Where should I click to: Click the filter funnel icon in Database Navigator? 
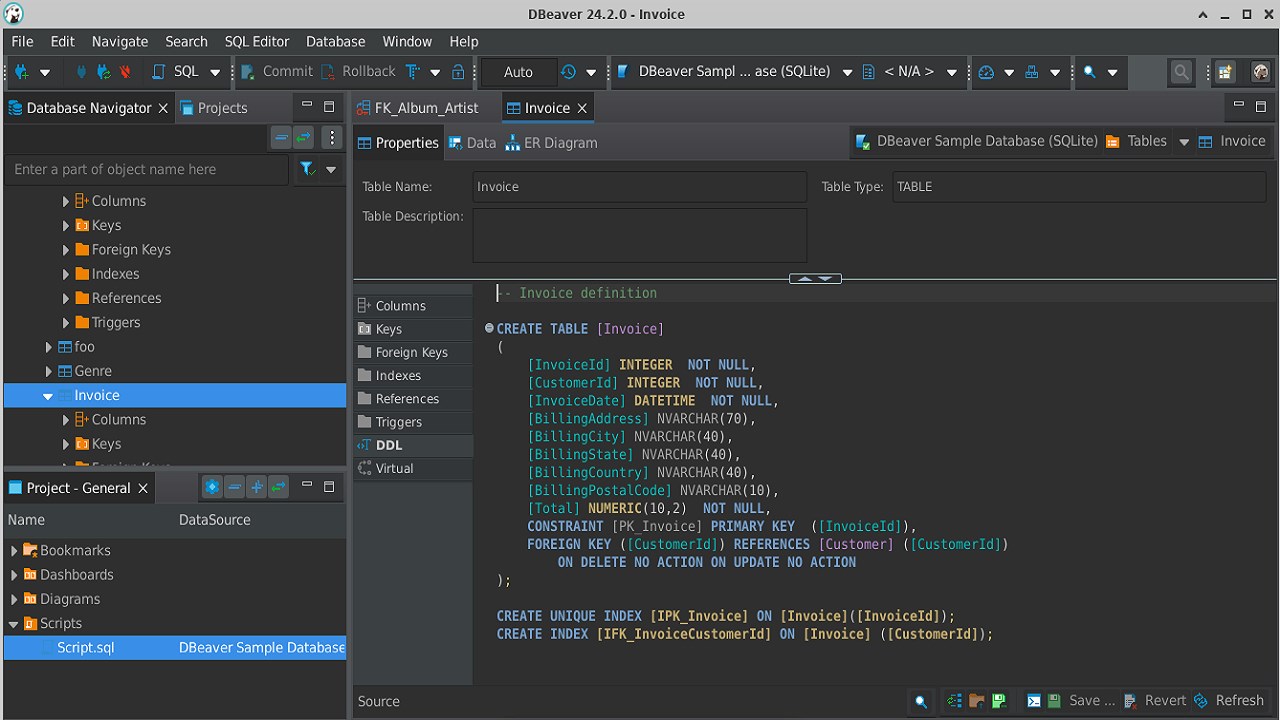tap(308, 170)
